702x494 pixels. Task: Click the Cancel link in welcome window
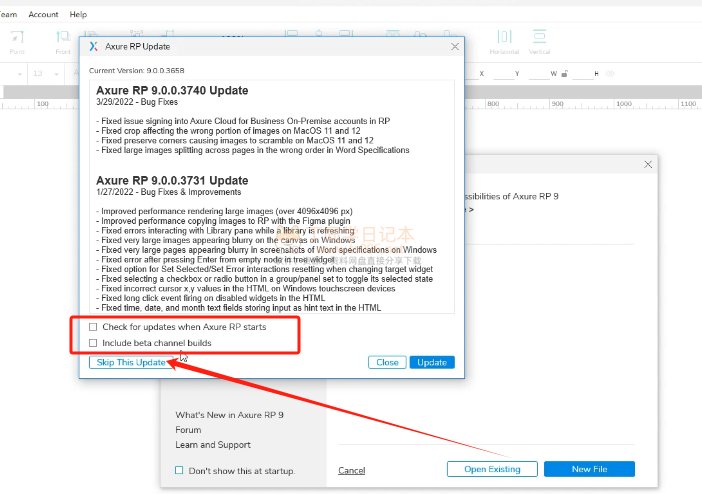[x=351, y=470]
